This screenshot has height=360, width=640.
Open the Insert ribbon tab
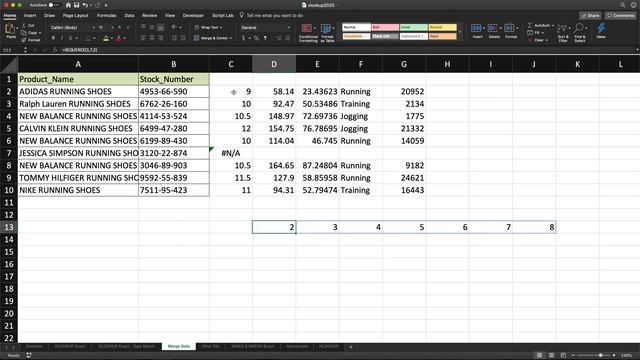click(x=30, y=16)
